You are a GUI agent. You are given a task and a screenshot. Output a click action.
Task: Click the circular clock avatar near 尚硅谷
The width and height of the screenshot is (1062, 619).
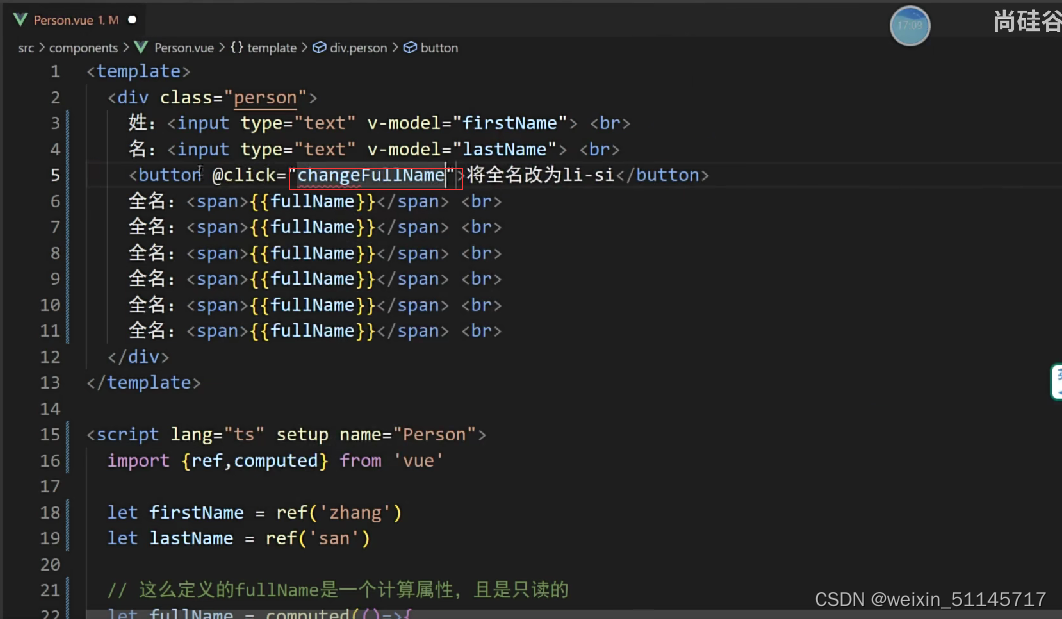pyautogui.click(x=909, y=26)
